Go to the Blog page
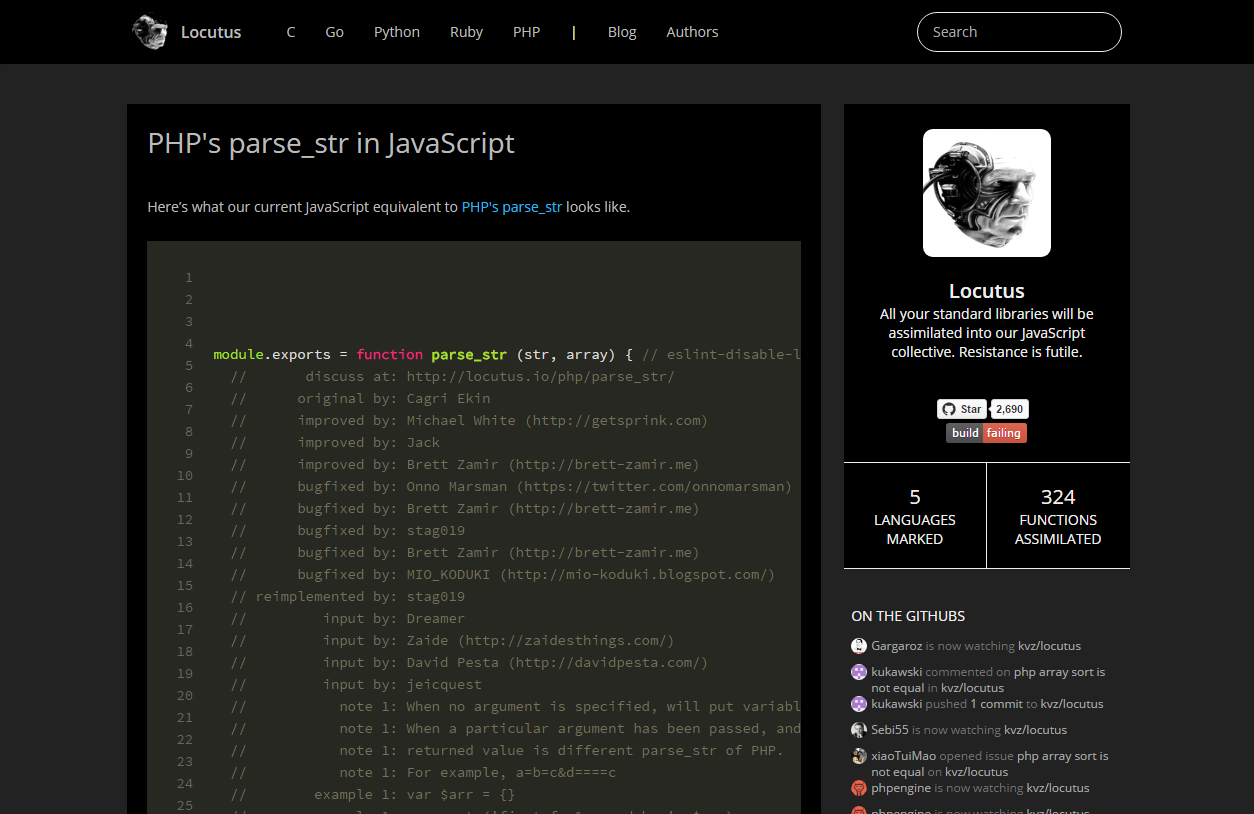The width and height of the screenshot is (1254, 814). [x=622, y=32]
